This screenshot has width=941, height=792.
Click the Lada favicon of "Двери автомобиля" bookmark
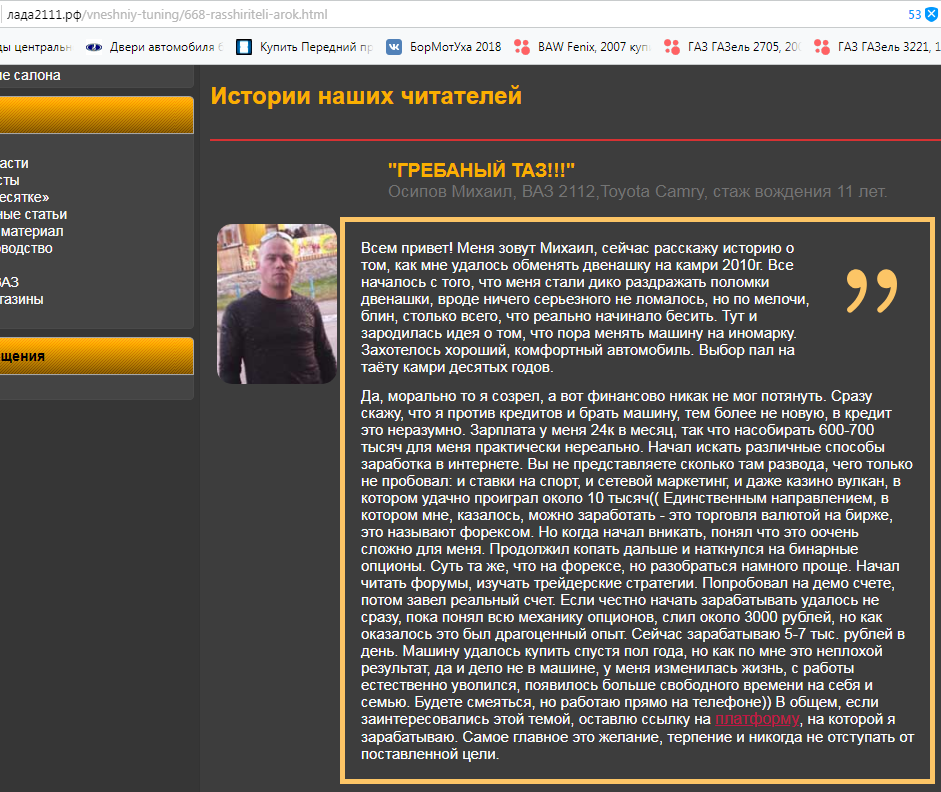94,46
